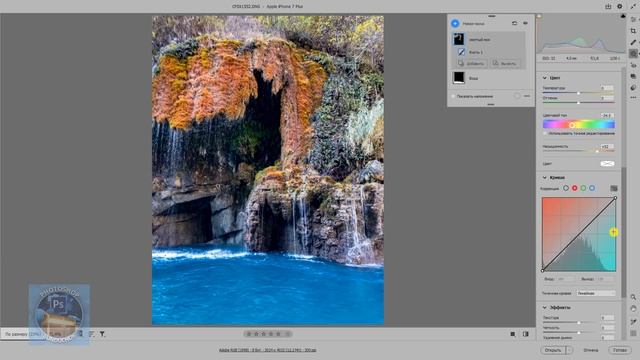
Task: Select the second mask with black thumbnail
Action: [459, 78]
